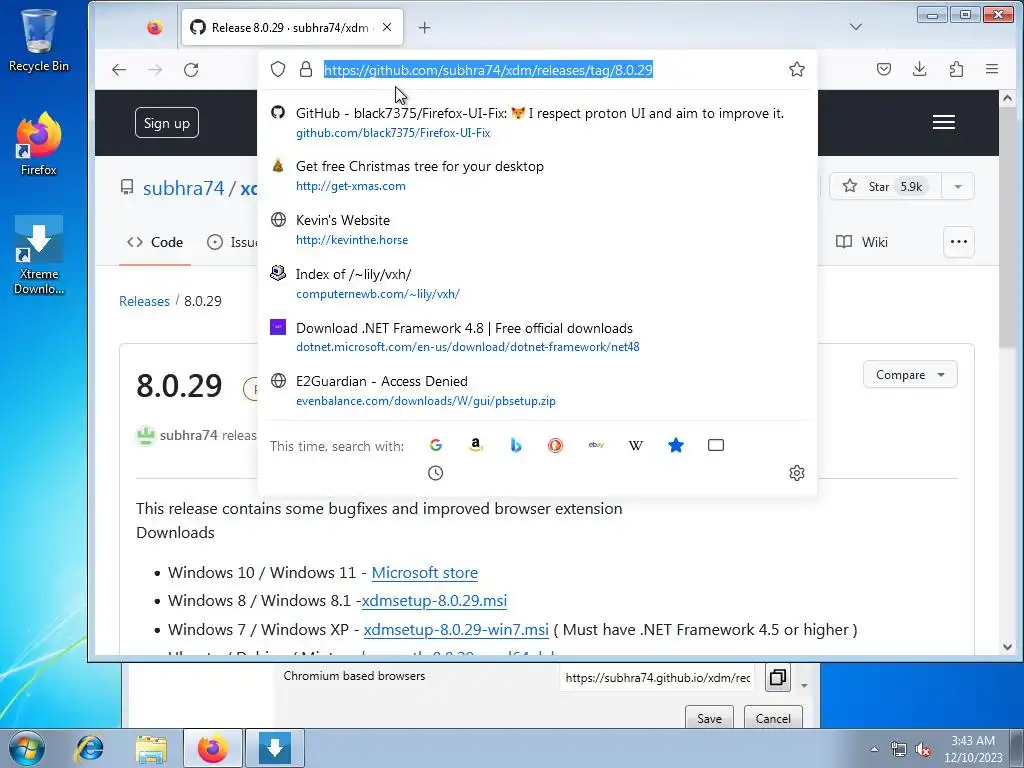Search with Amazon this time
Screen dimensions: 1024x768
tap(475, 445)
